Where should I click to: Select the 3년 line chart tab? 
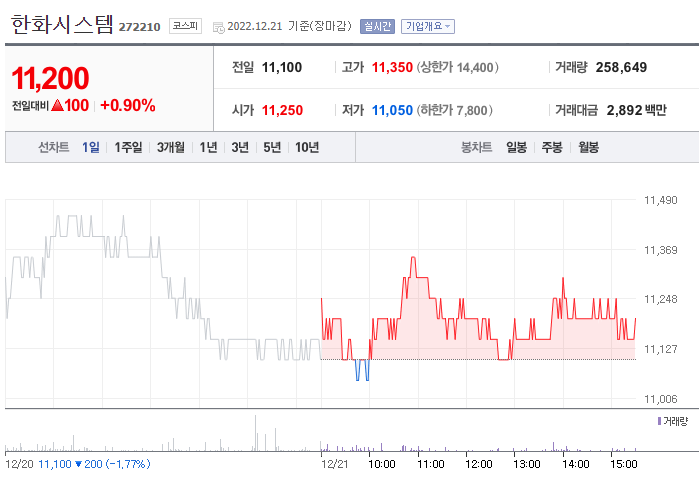point(240,147)
